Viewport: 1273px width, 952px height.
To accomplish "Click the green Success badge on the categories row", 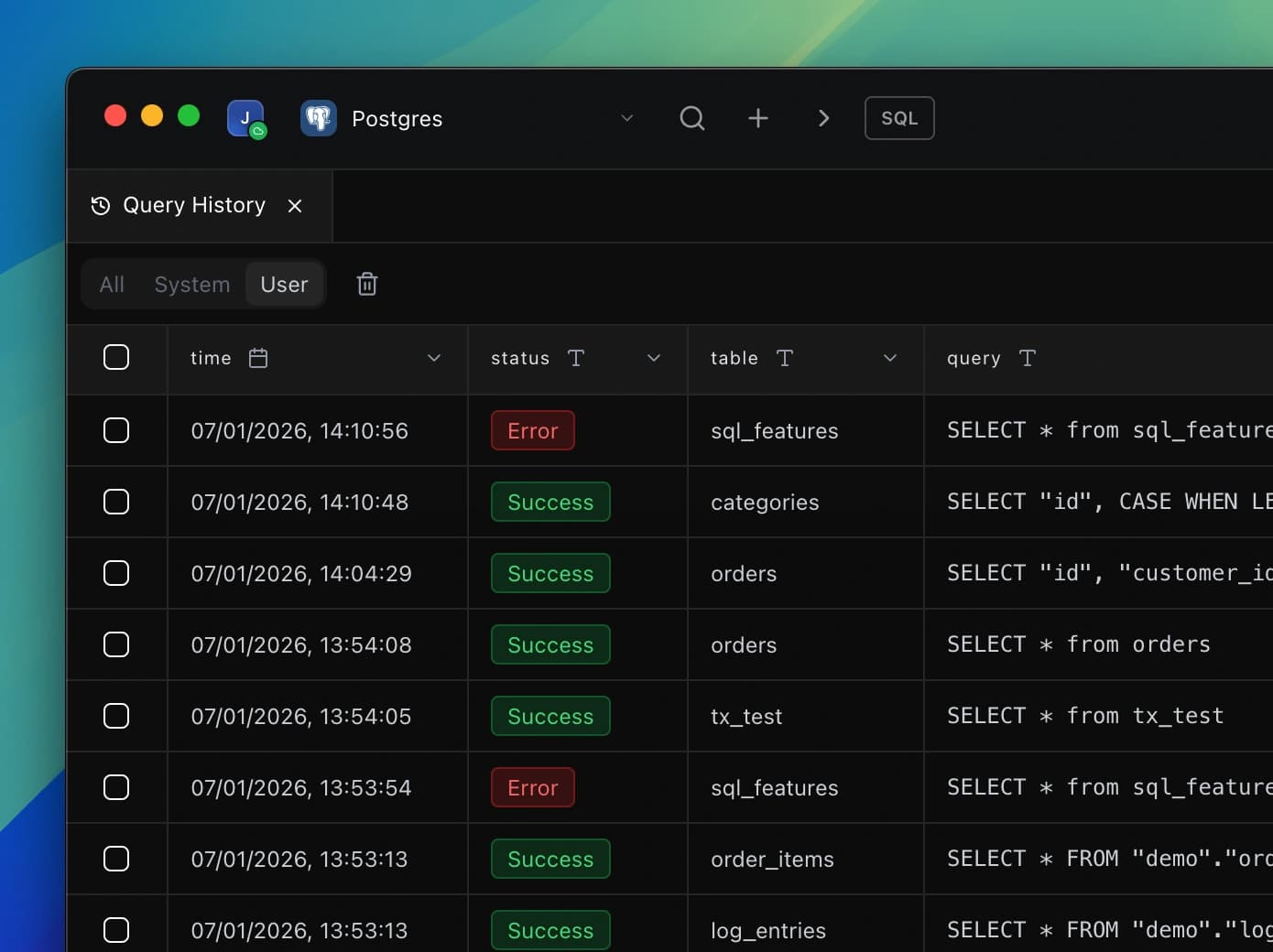I will (x=549, y=502).
